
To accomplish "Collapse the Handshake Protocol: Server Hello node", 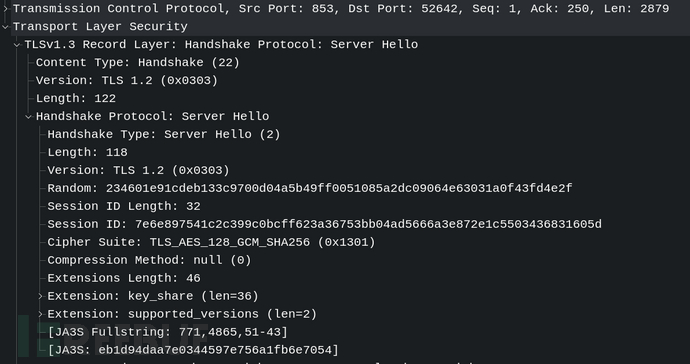I will (x=29, y=116).
